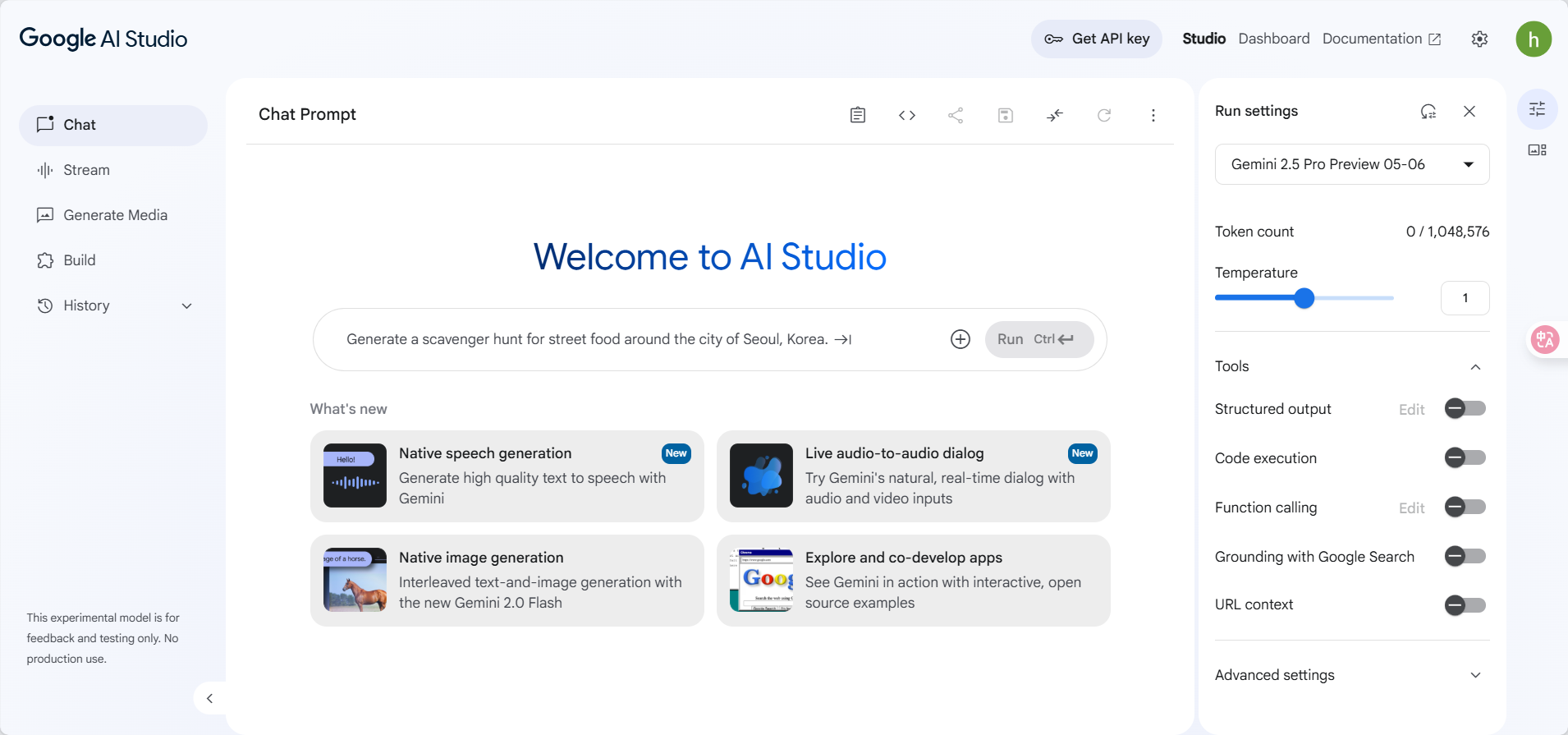Collapse the left sidebar with arrow
The height and width of the screenshot is (735, 1568).
tap(209, 698)
